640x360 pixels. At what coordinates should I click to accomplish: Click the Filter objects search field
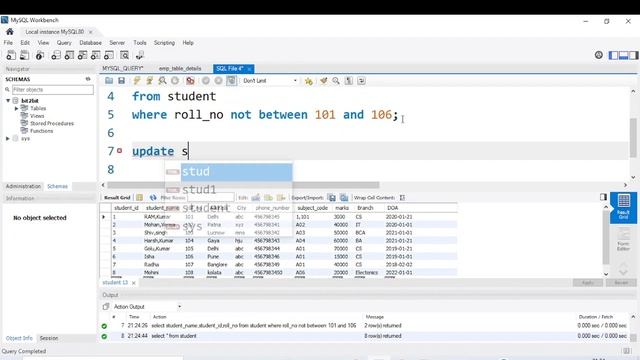click(x=52, y=89)
